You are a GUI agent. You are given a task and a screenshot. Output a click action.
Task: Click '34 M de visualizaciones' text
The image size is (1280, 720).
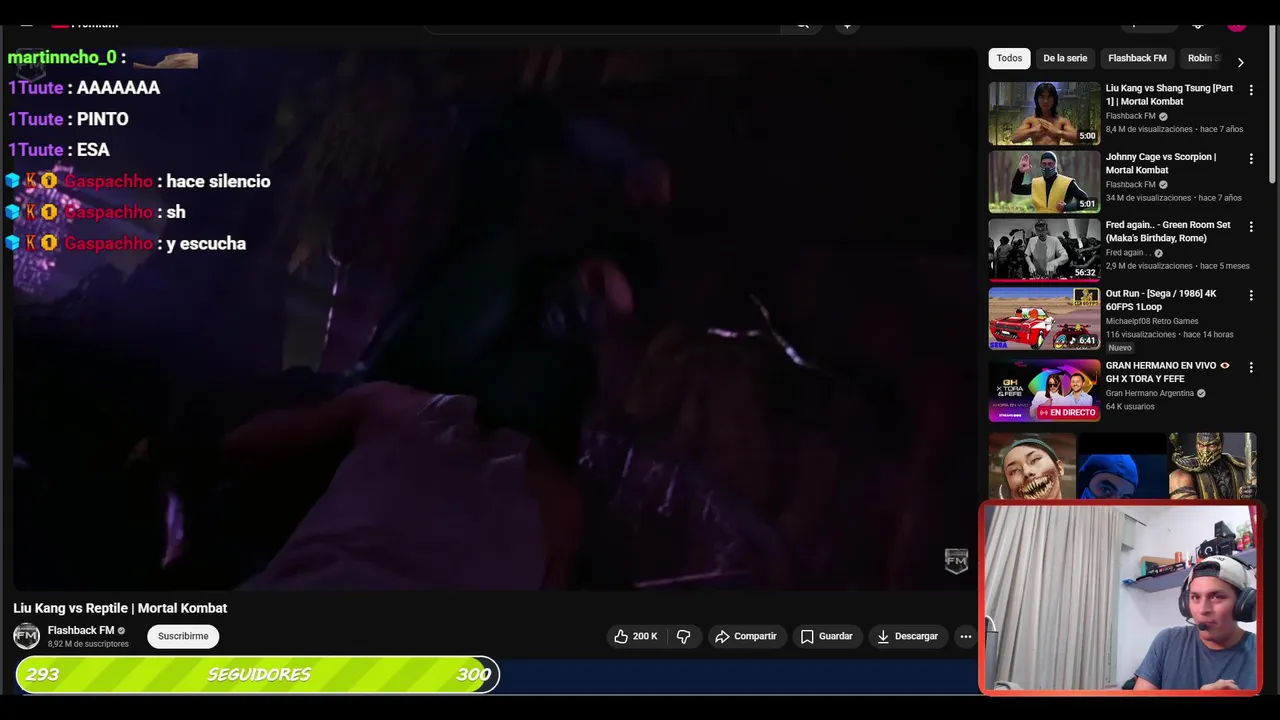pyautogui.click(x=1149, y=198)
